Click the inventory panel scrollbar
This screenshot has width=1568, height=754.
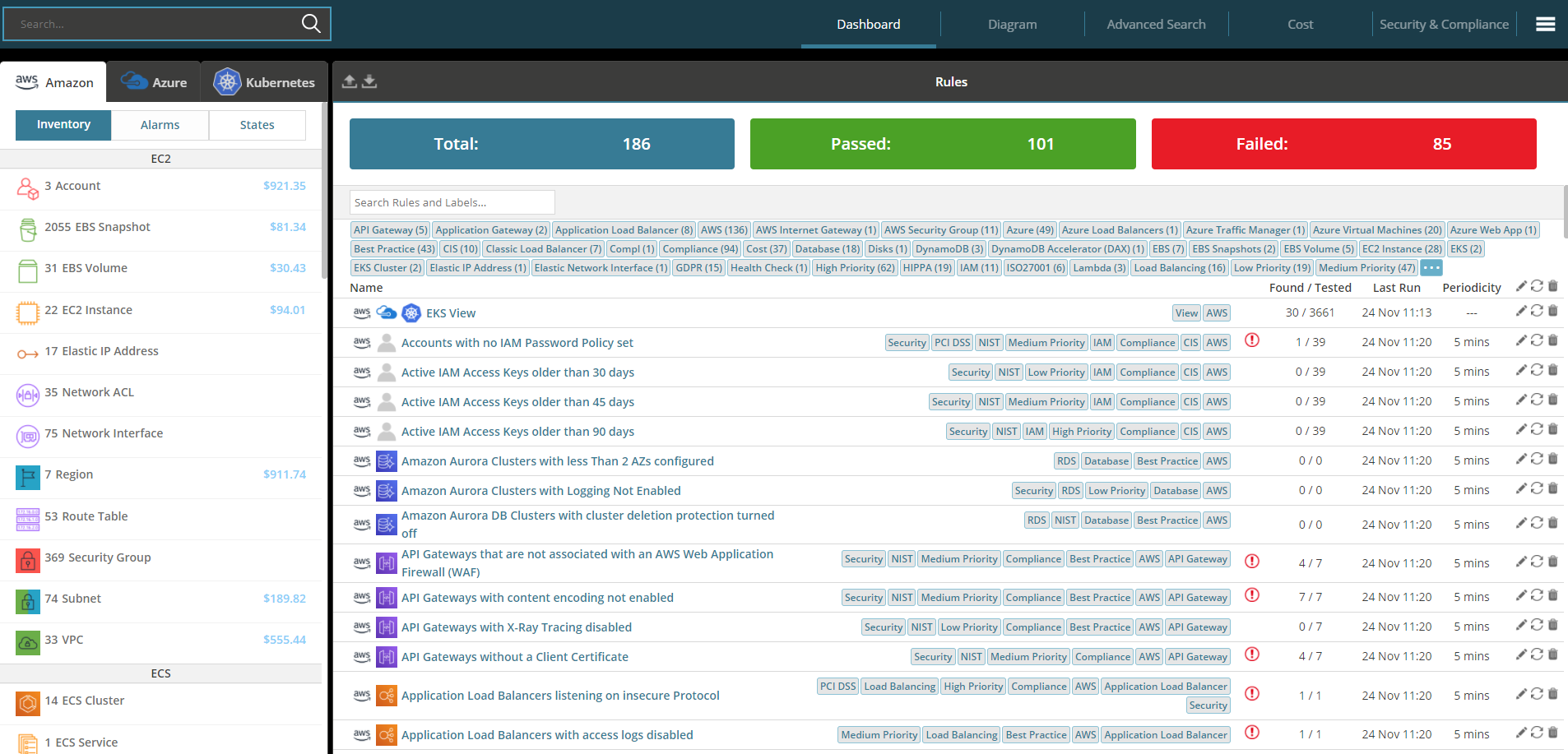point(325,189)
